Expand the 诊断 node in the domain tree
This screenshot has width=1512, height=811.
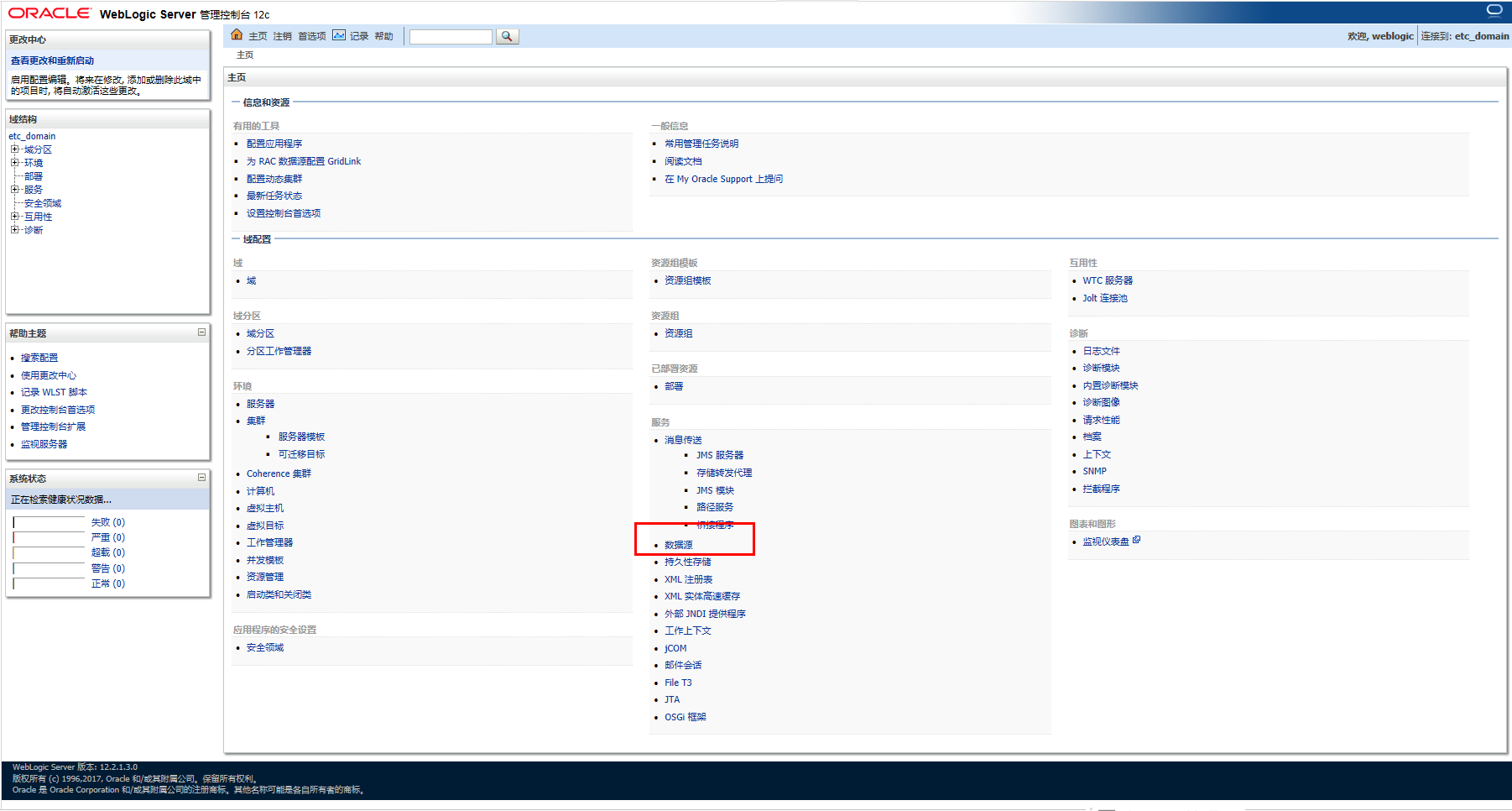coord(14,230)
